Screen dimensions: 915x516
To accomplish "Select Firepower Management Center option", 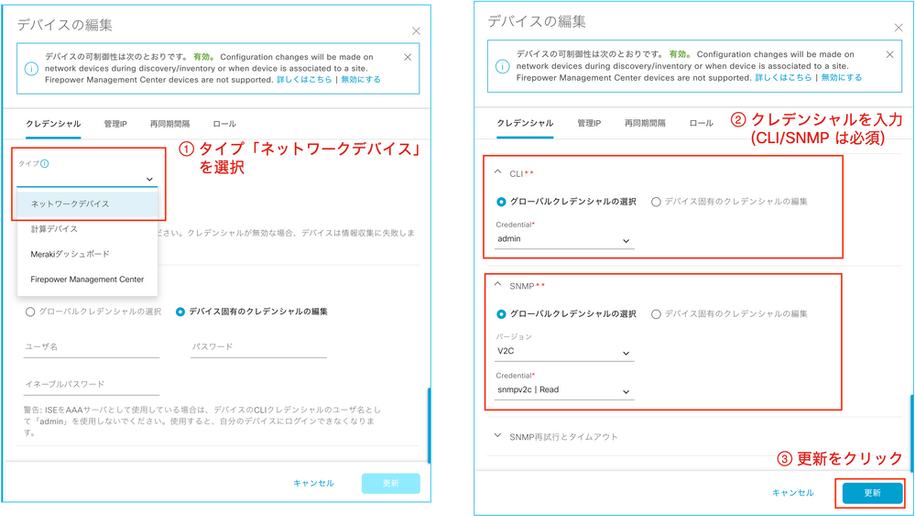I will pos(88,279).
